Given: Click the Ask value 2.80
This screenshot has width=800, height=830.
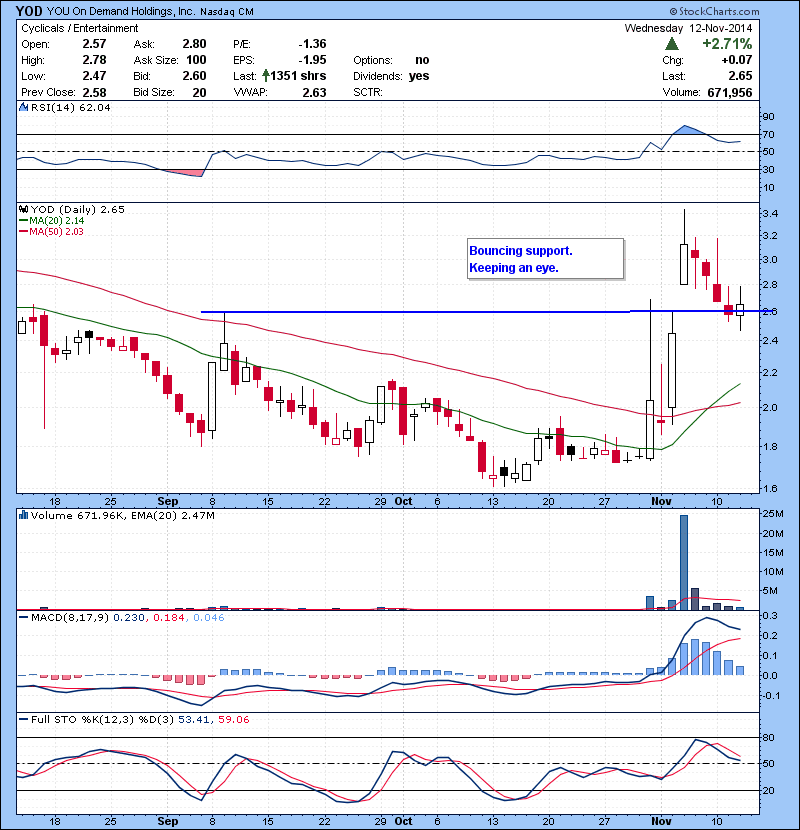Looking at the screenshot, I should coord(194,44).
